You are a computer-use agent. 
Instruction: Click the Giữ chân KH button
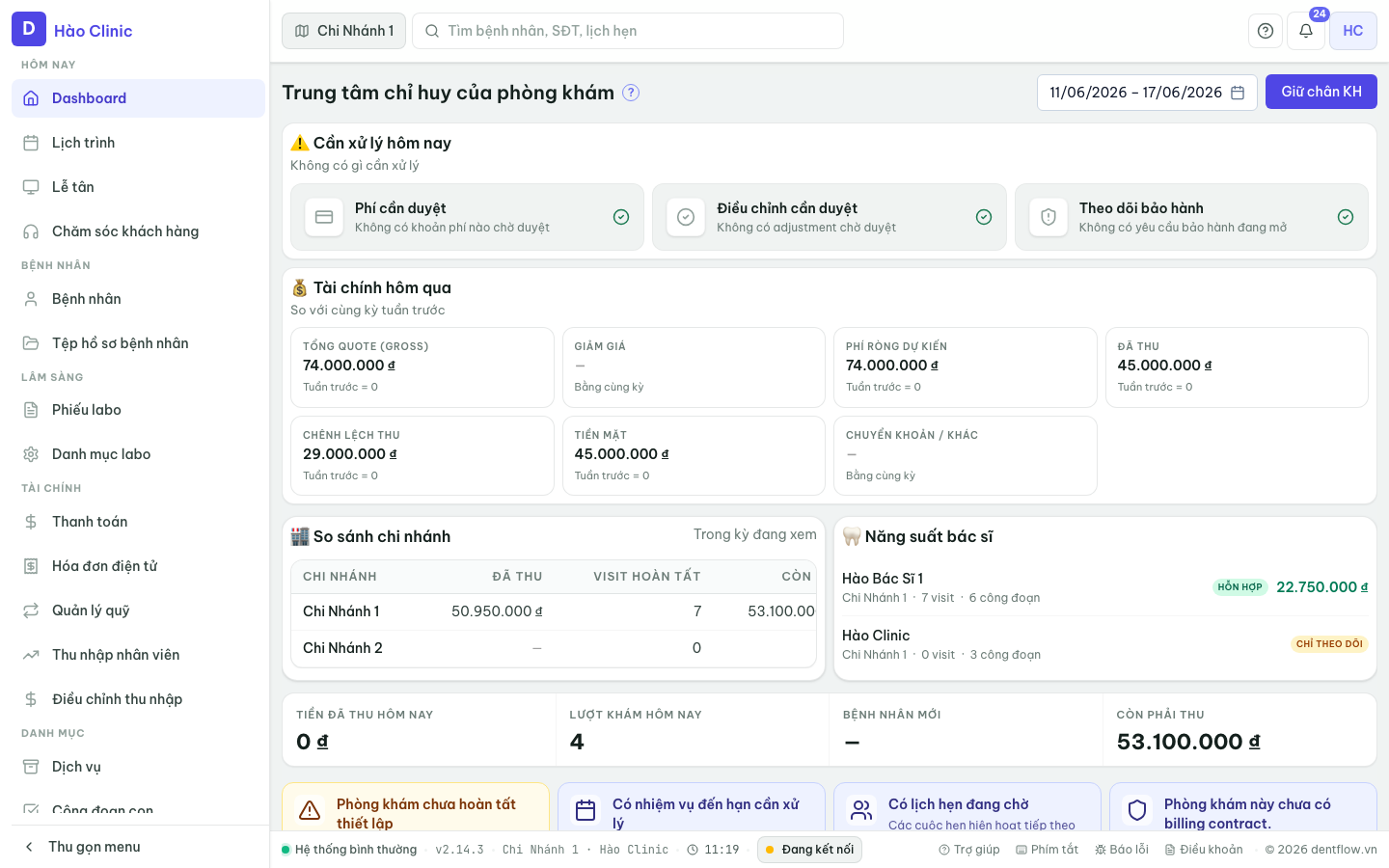(1321, 92)
